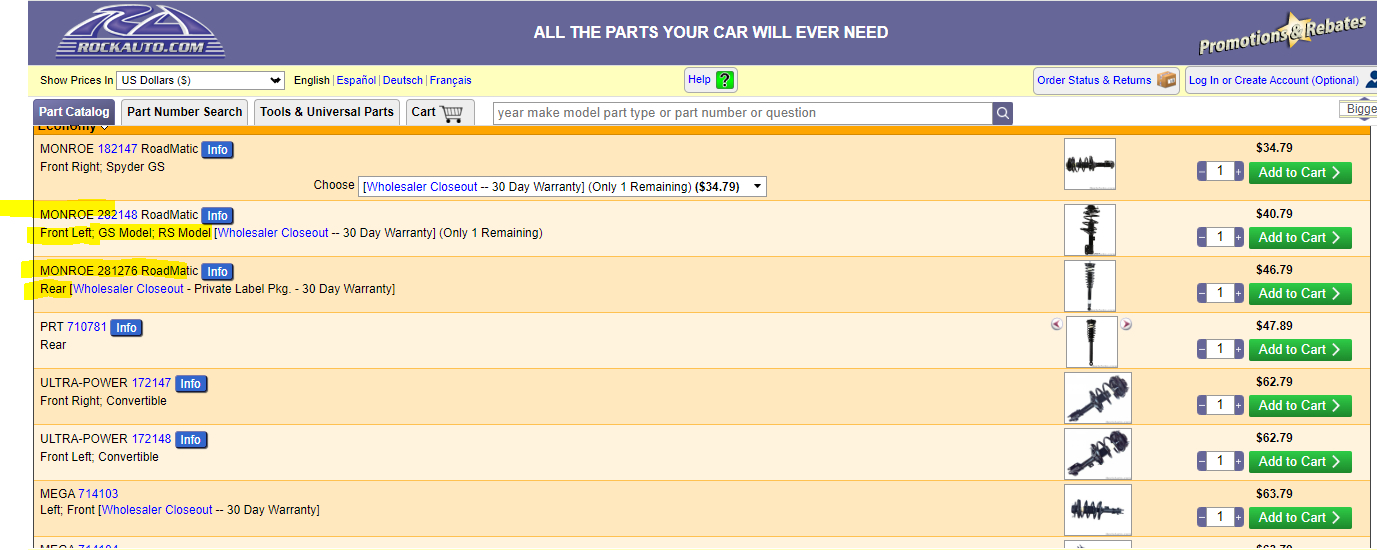This screenshot has height=550, width=1377.
Task: Click Info button for MONROE 282148
Action: click(217, 216)
